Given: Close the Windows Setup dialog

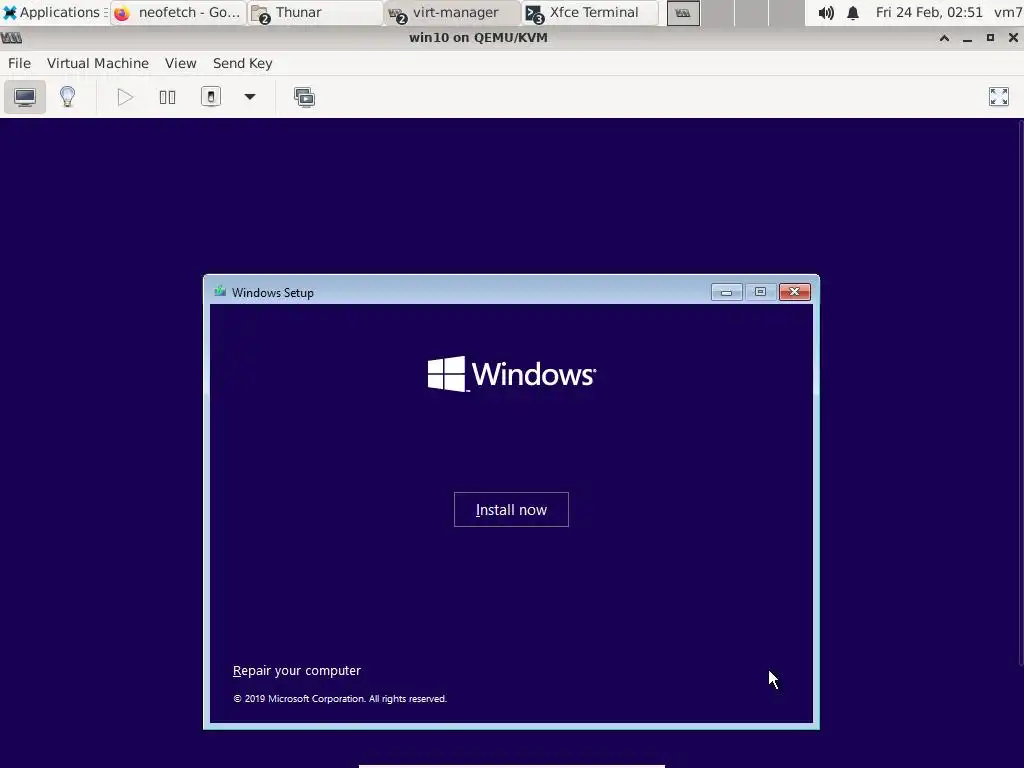Looking at the screenshot, I should (x=795, y=292).
